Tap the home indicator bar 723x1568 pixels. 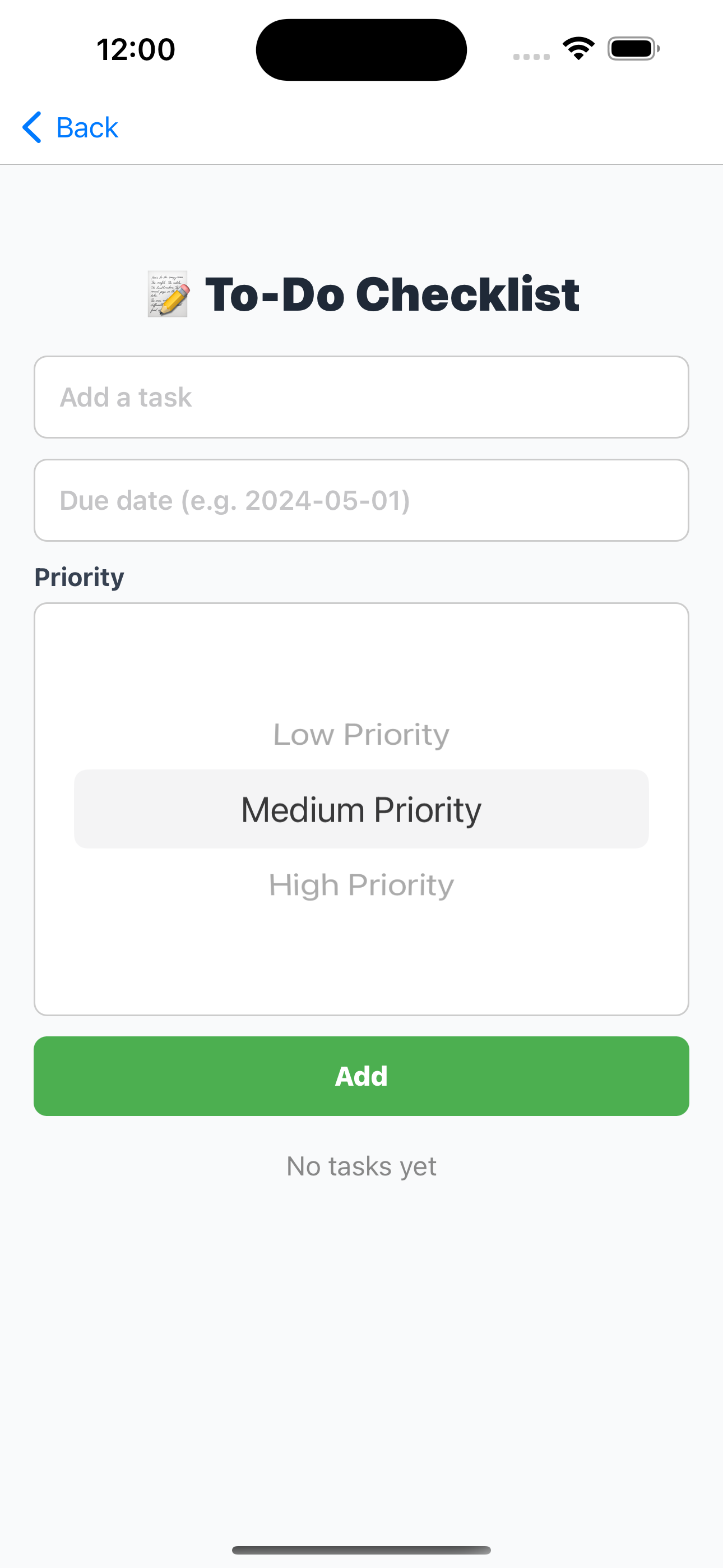pos(361,1549)
